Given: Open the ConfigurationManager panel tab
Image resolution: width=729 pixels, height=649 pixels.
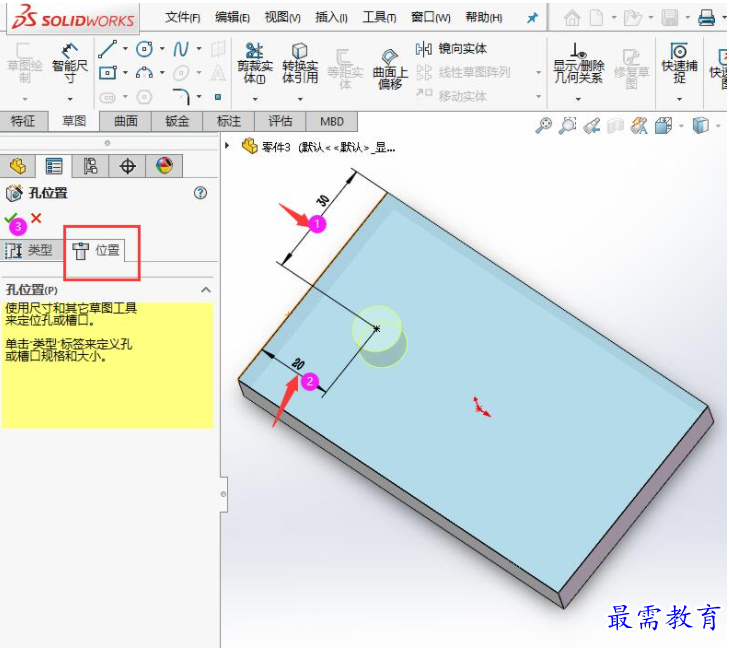Looking at the screenshot, I should 90,166.
